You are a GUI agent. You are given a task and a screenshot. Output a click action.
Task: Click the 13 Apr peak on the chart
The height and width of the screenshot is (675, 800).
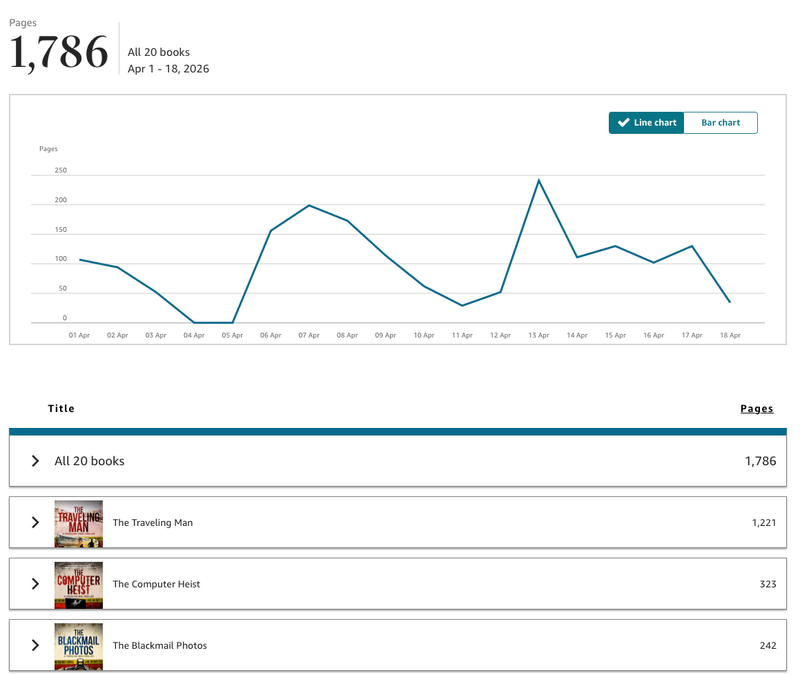539,180
